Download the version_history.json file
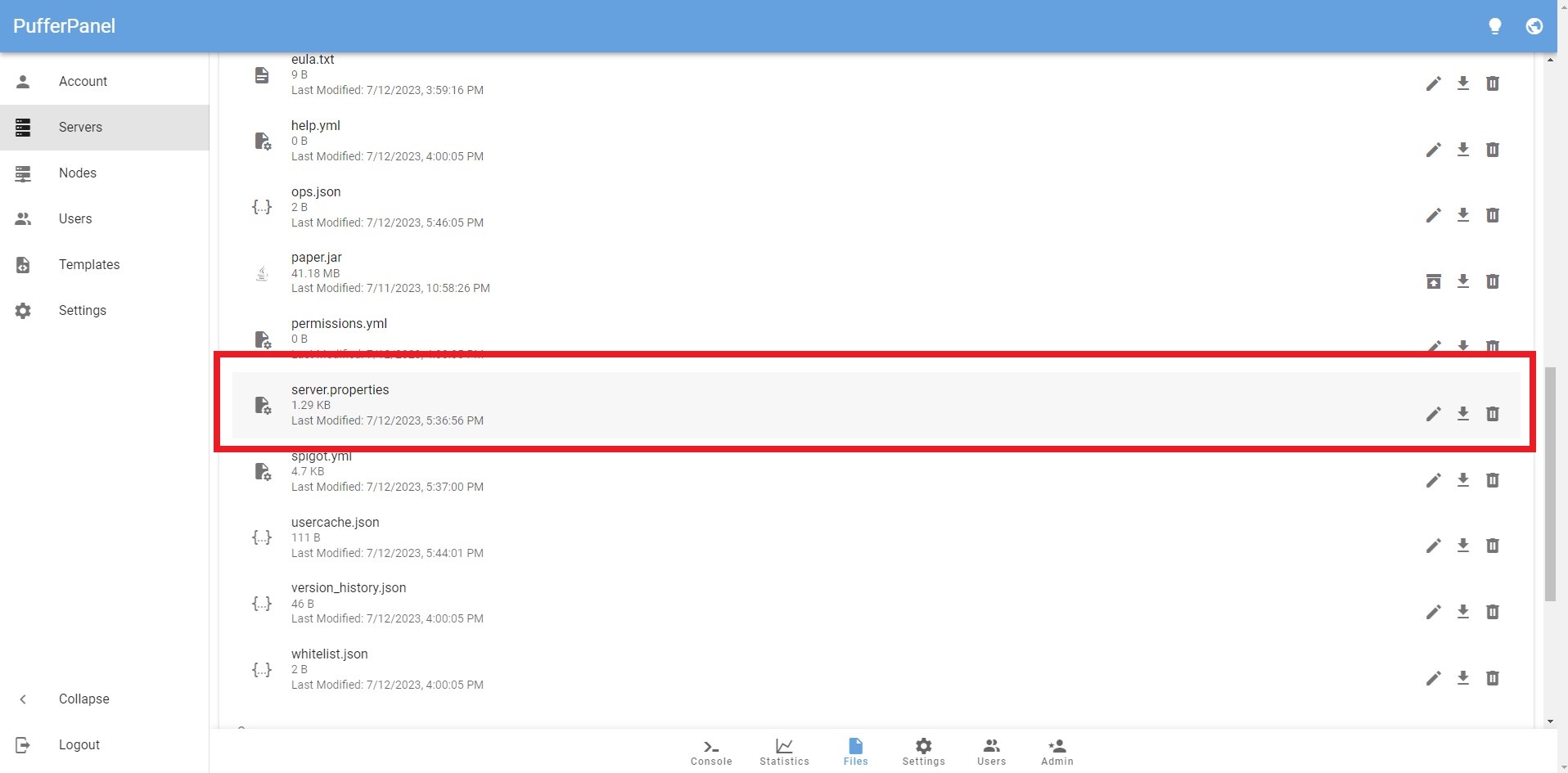This screenshot has width=1568, height=773. pyautogui.click(x=1462, y=612)
